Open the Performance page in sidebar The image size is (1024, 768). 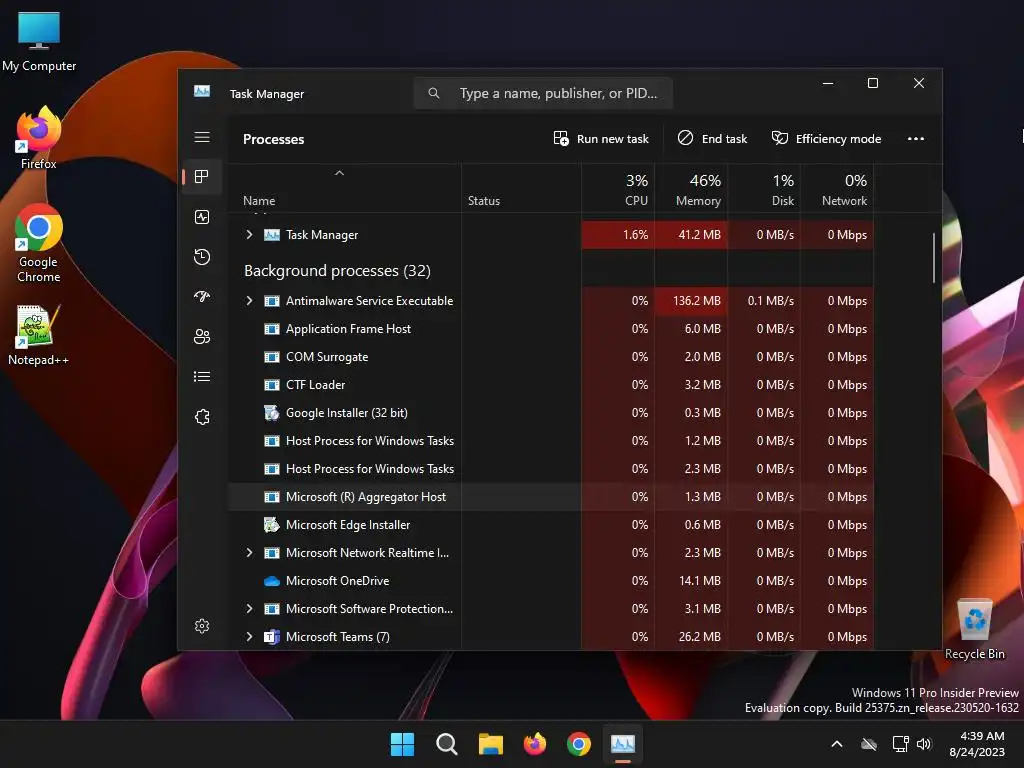(x=202, y=217)
